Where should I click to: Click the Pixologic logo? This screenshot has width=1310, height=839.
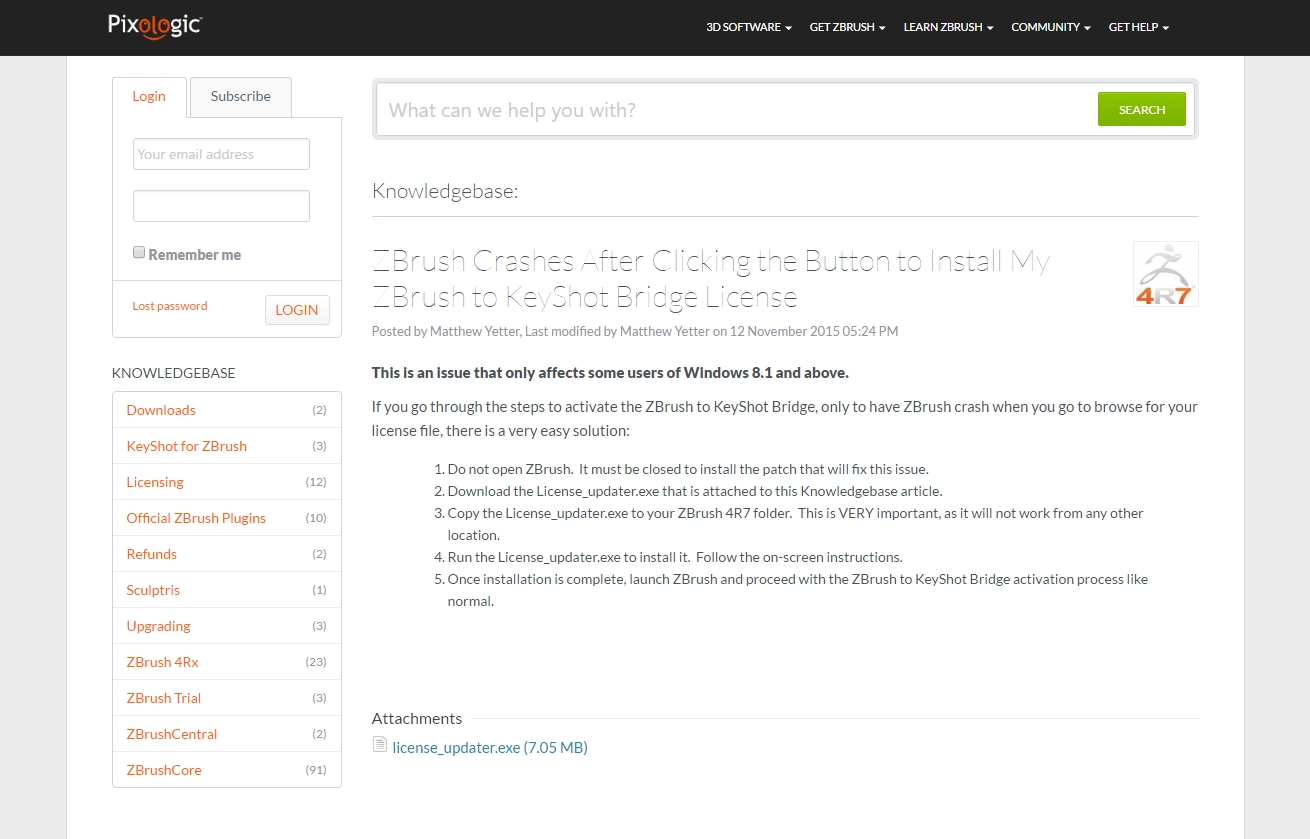[155, 25]
